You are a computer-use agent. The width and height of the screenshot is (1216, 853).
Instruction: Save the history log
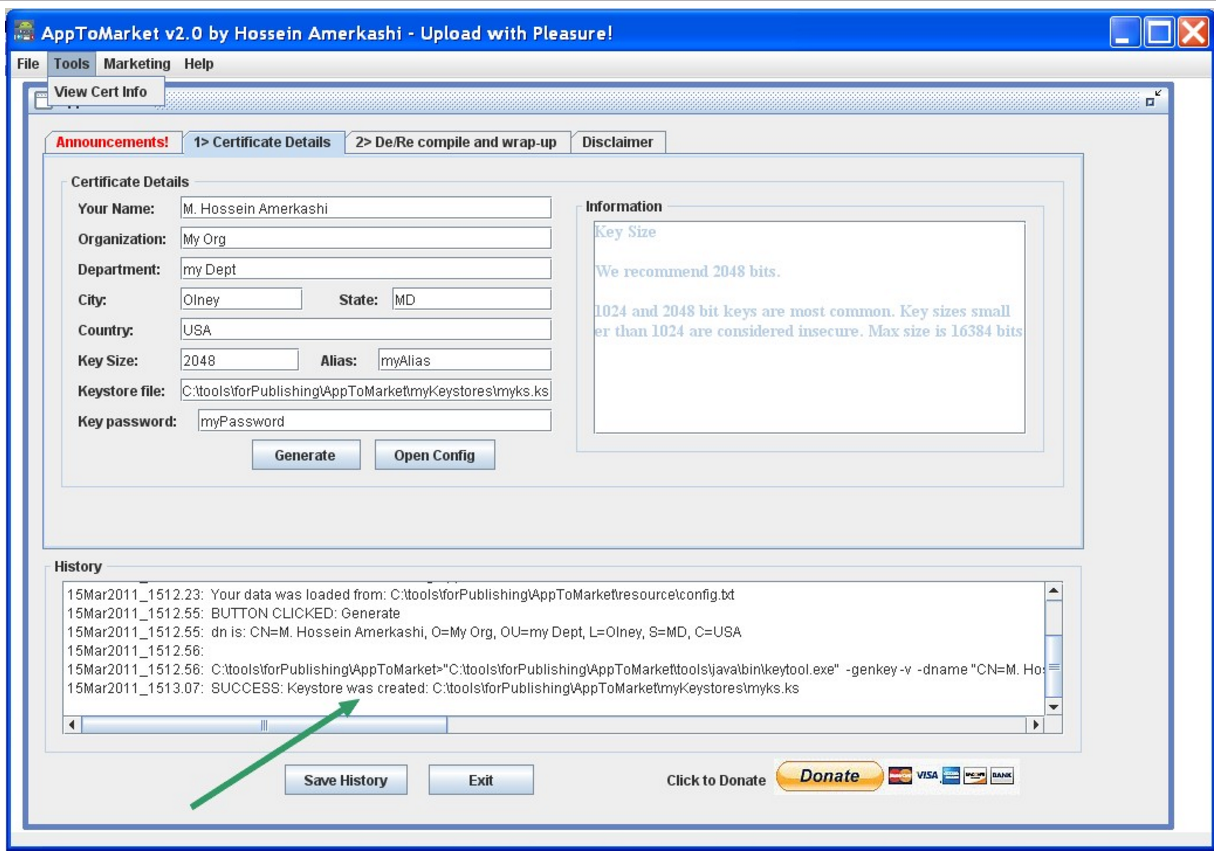click(346, 779)
